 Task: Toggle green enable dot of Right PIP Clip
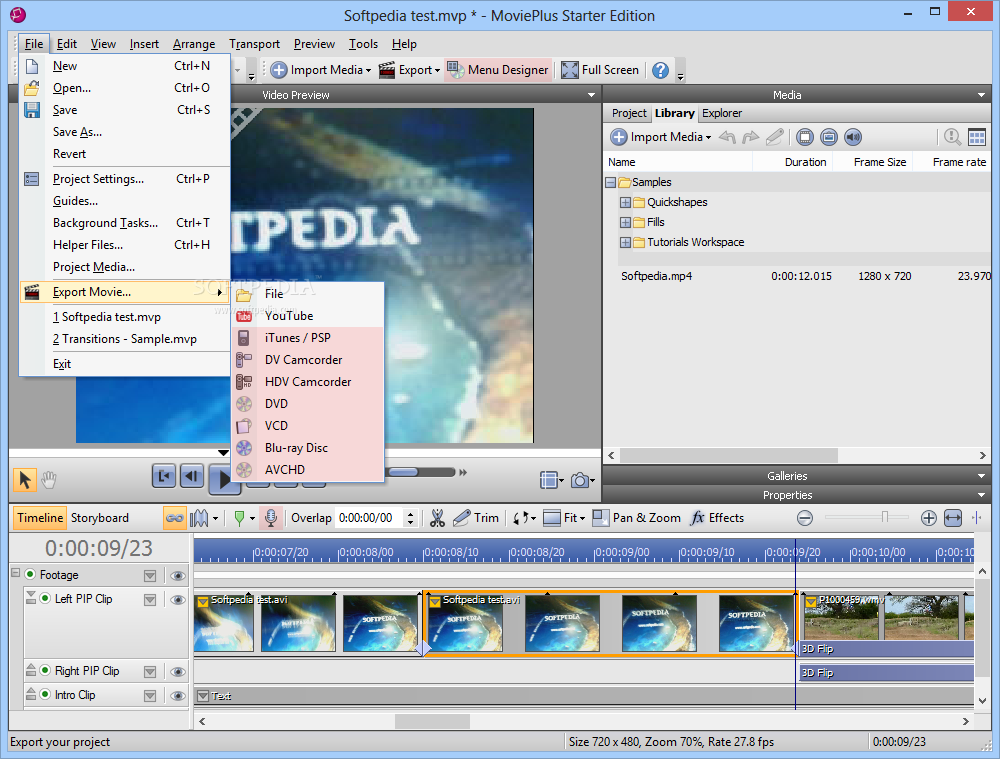pos(45,670)
